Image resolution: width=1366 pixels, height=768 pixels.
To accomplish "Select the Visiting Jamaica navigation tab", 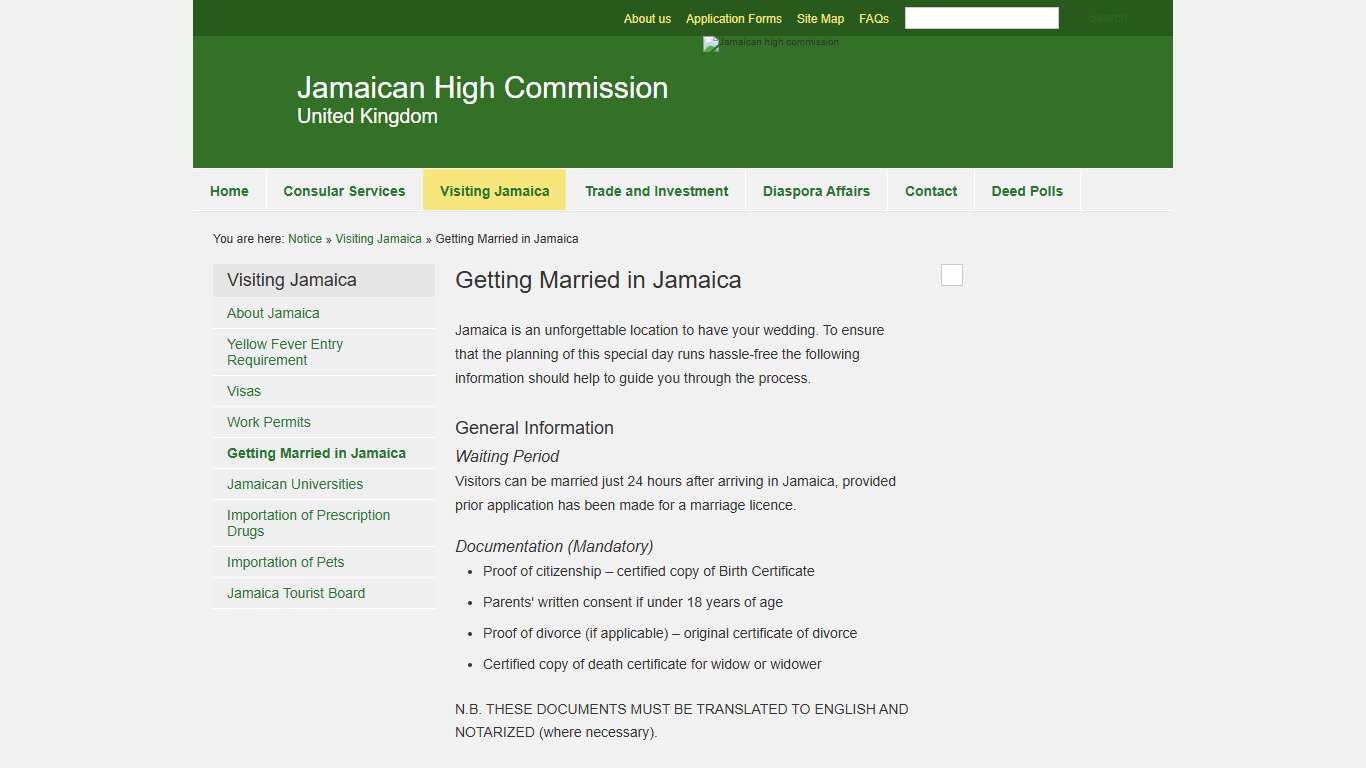I will coord(494,190).
